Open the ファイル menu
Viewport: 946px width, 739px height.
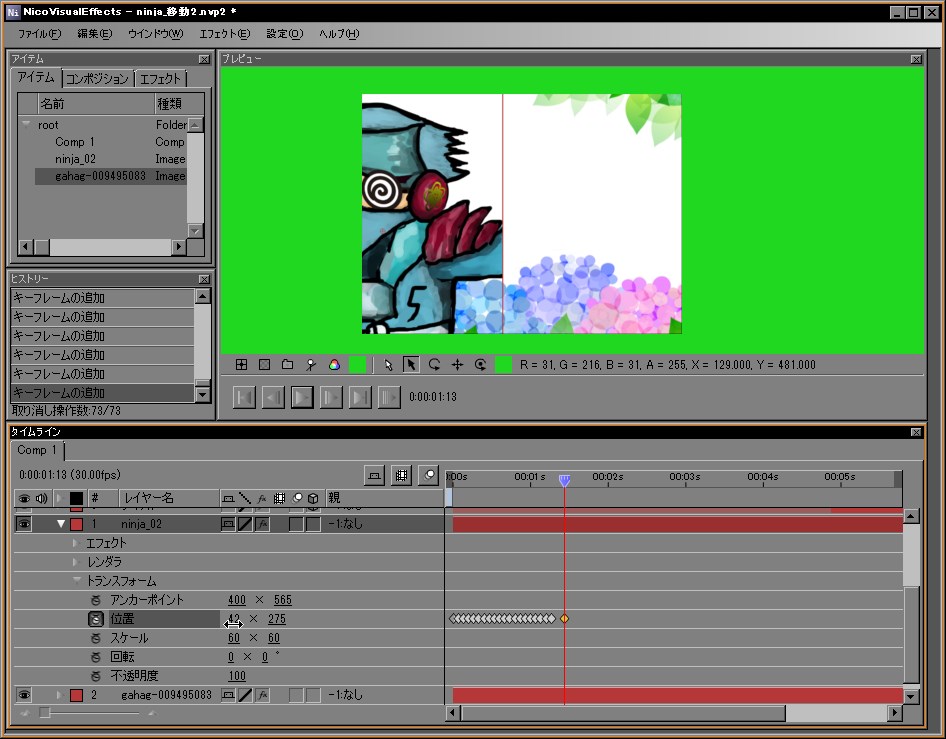tap(39, 34)
